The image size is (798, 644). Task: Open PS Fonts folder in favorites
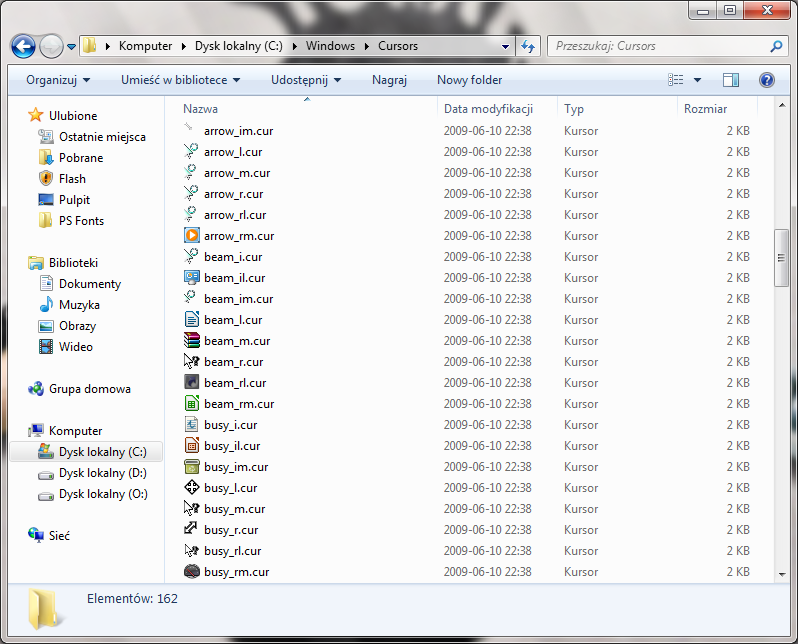click(72, 220)
